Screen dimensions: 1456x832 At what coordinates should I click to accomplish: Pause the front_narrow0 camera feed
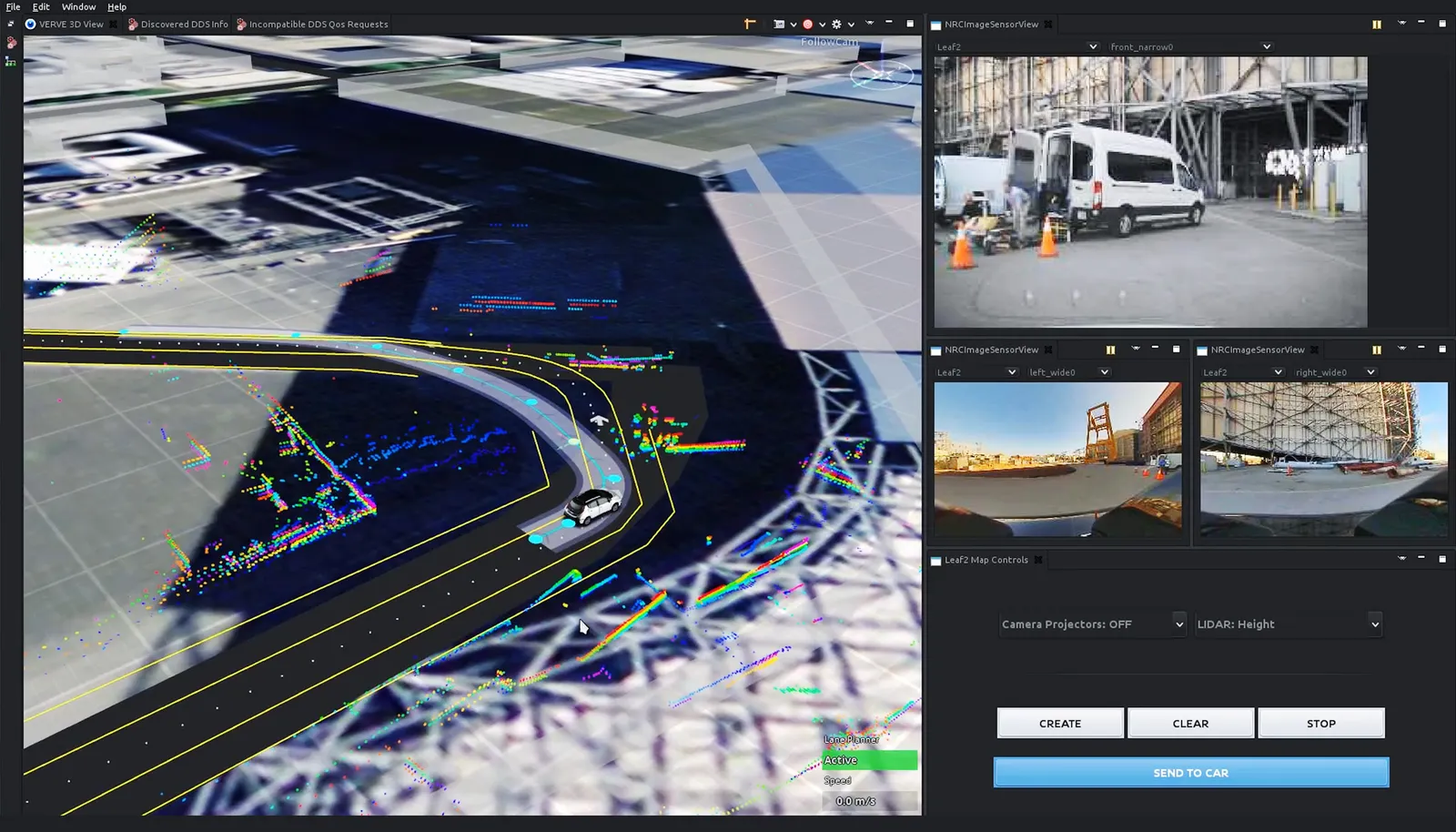click(x=1376, y=25)
